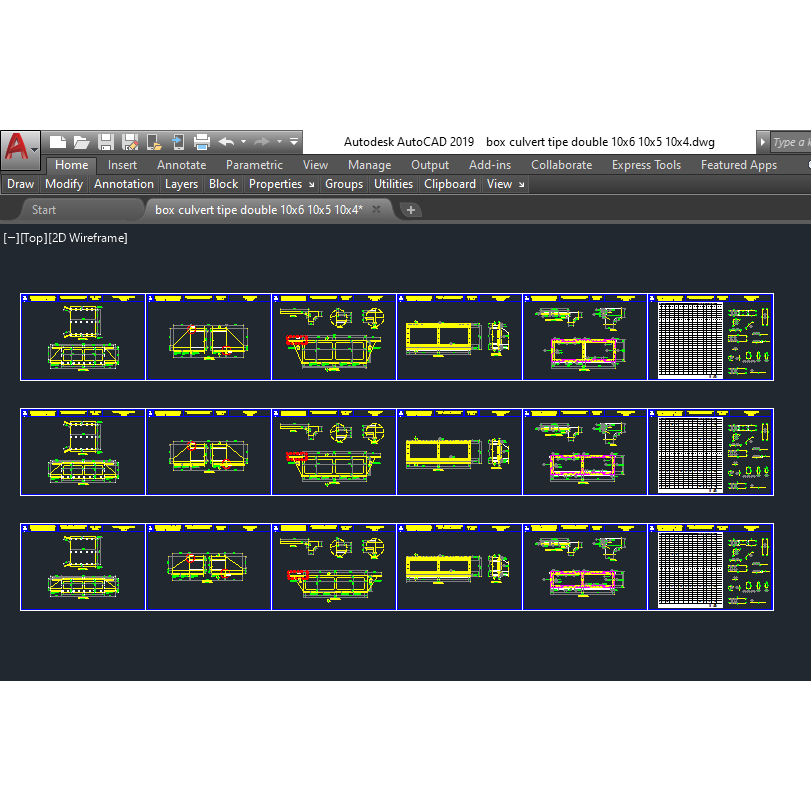Click the Save As icon
811x811 pixels.
(x=129, y=142)
